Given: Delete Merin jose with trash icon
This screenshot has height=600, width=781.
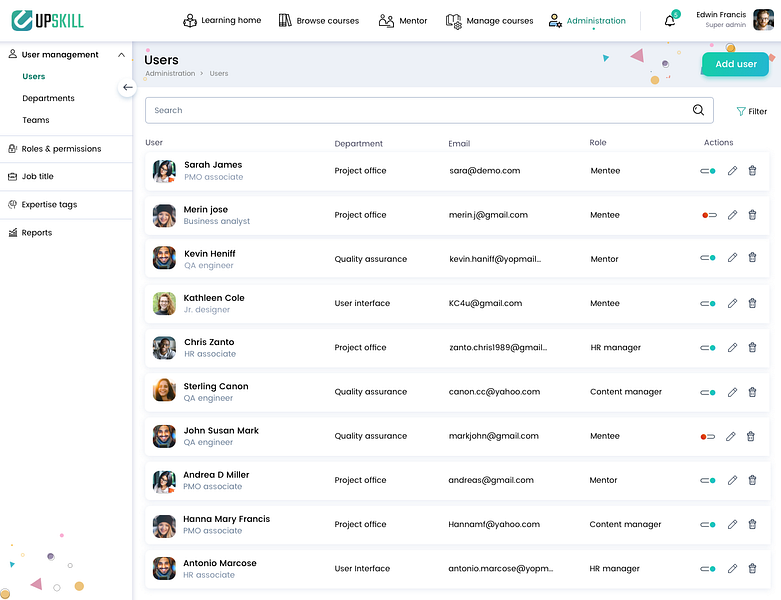Looking at the screenshot, I should pyautogui.click(x=752, y=215).
